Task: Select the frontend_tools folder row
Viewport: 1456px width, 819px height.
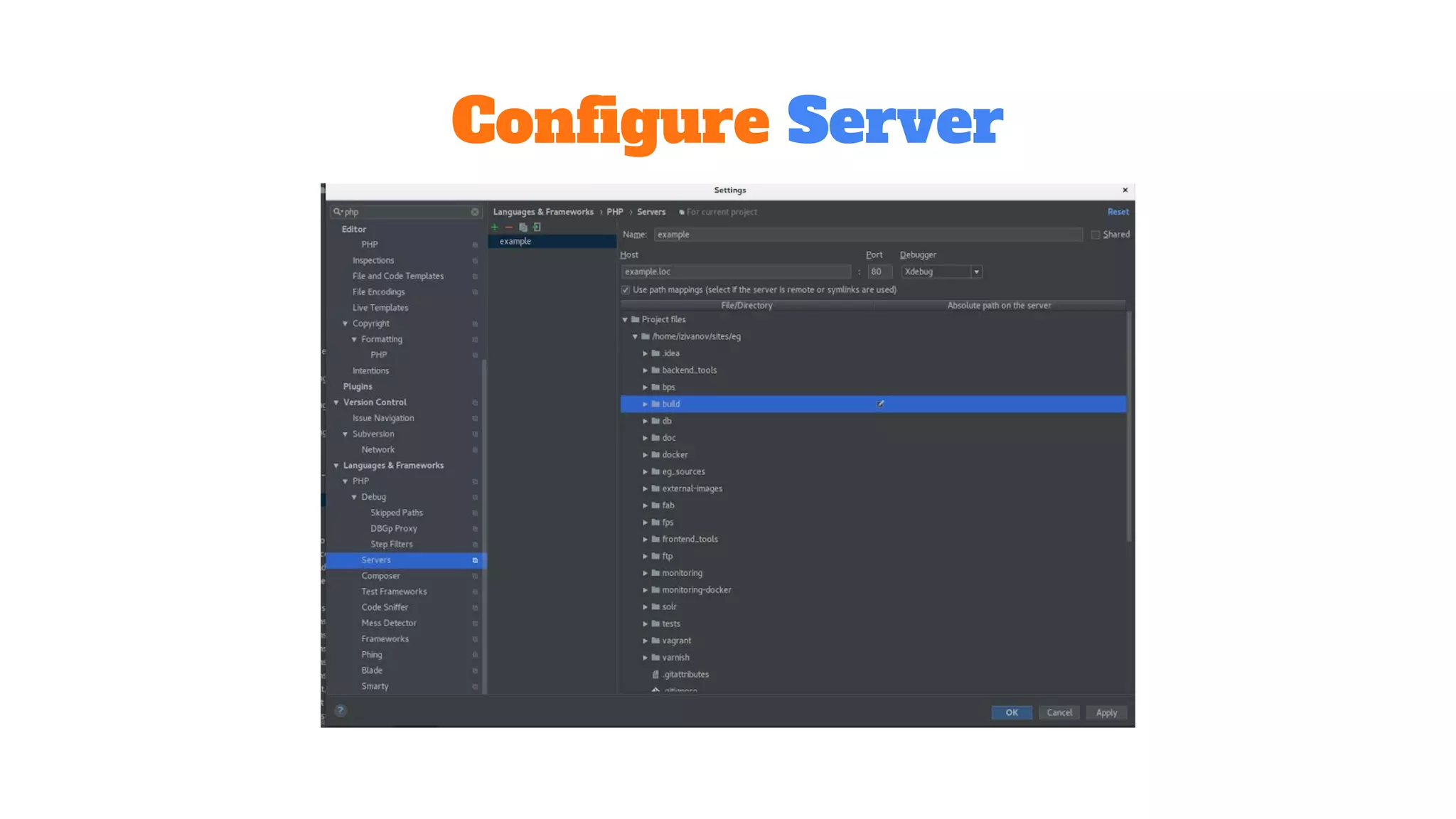Action: (873, 540)
